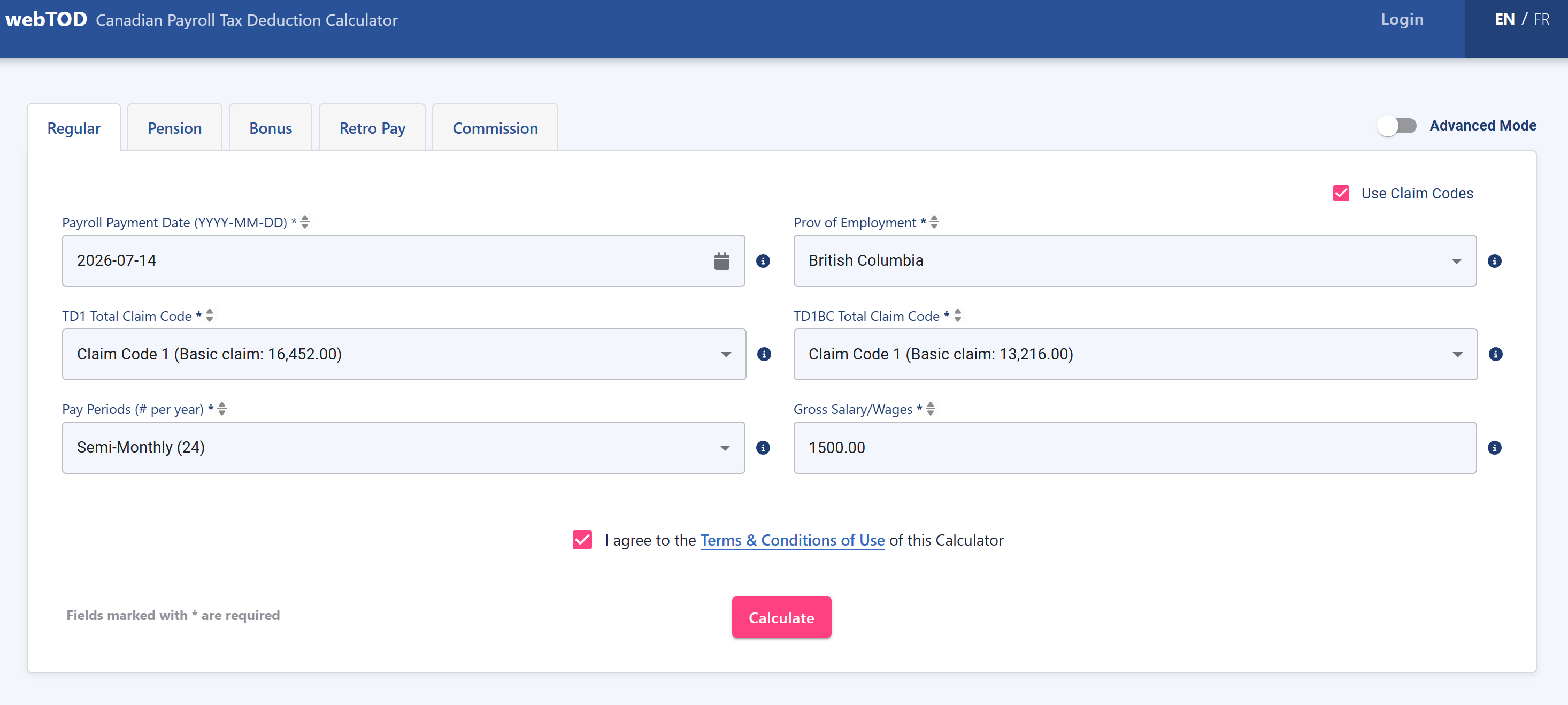Image resolution: width=1568 pixels, height=705 pixels.
Task: Show info for TD1BC Total Claim Code
Action: 1496,354
